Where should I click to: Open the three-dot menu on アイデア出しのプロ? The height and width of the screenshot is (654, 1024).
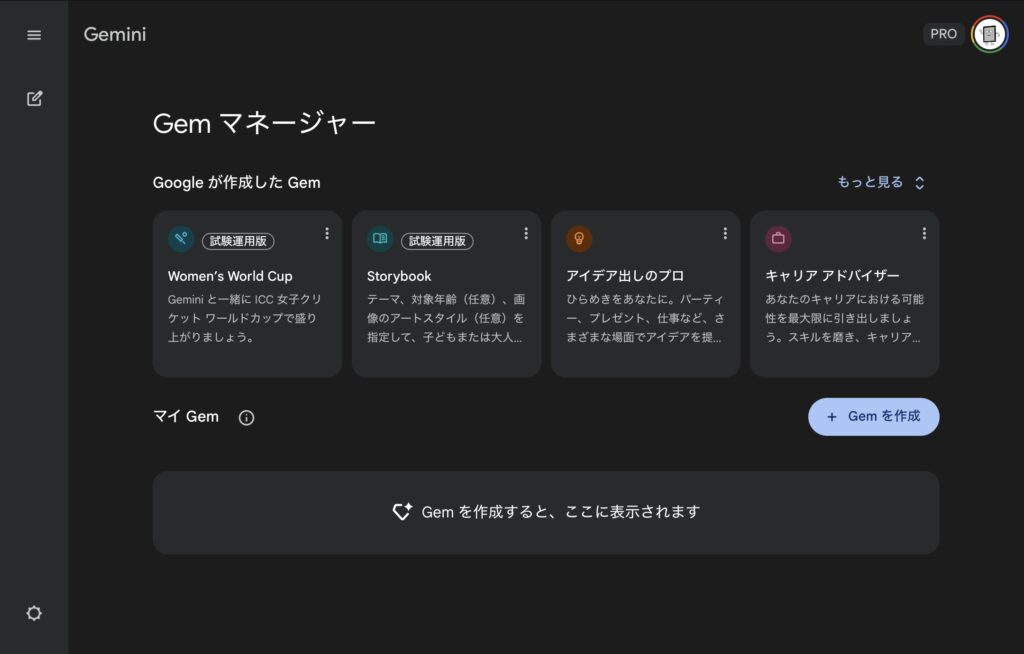[x=725, y=234]
